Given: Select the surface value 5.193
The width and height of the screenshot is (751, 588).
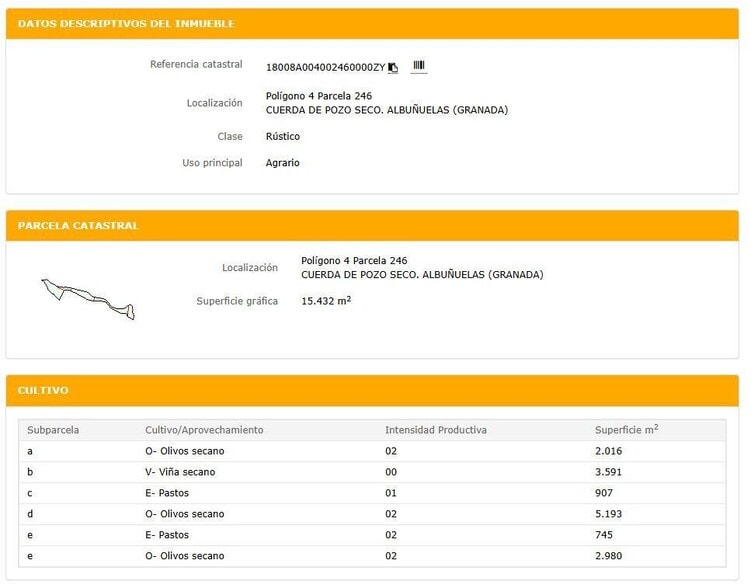Looking at the screenshot, I should pos(608,514).
